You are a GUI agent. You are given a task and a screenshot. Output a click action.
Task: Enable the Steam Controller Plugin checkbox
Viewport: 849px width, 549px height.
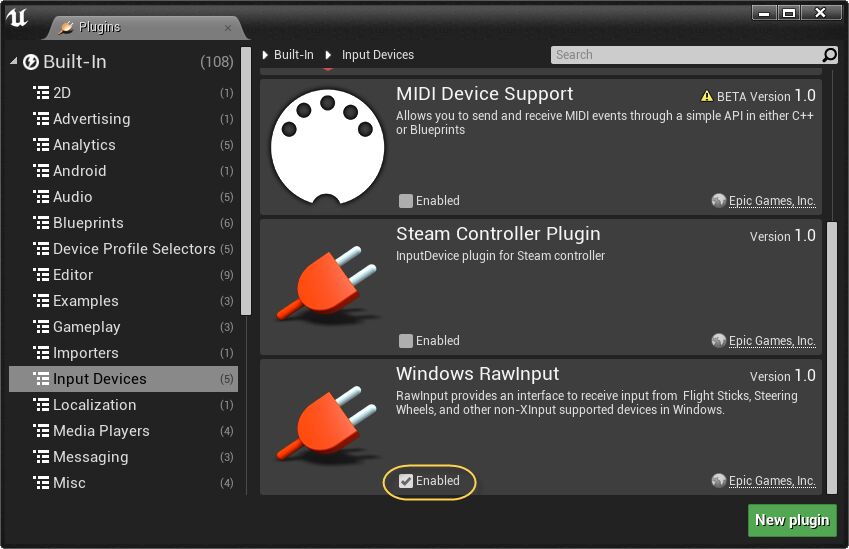click(x=405, y=341)
